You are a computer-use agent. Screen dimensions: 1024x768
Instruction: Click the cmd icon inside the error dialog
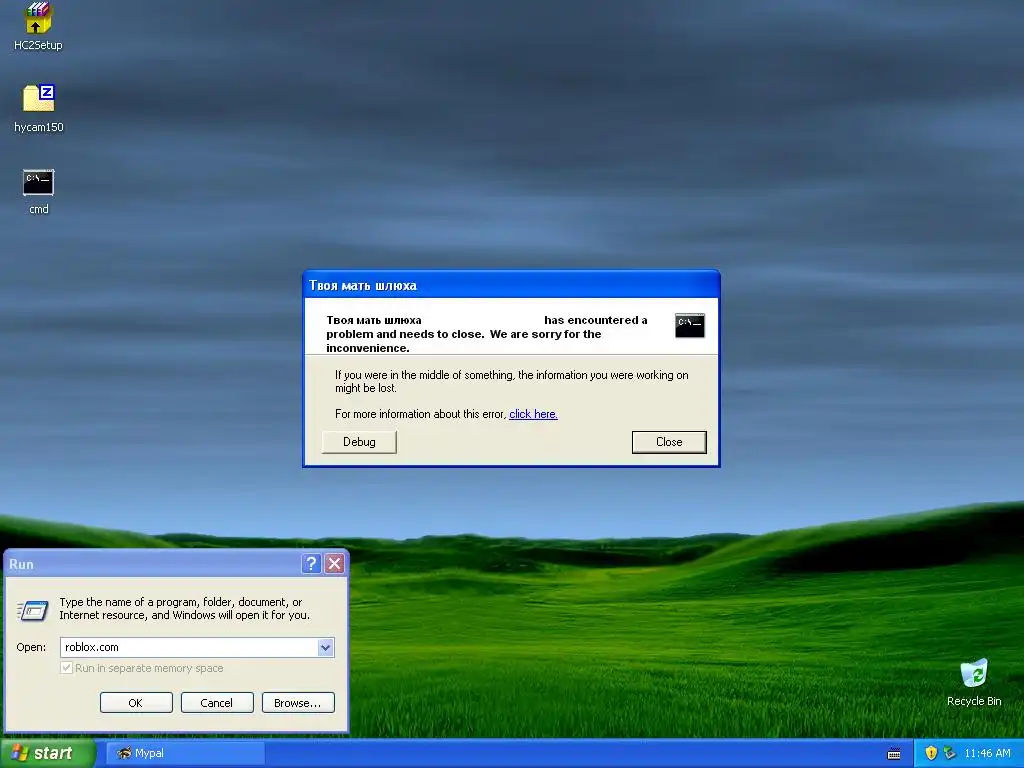click(690, 325)
